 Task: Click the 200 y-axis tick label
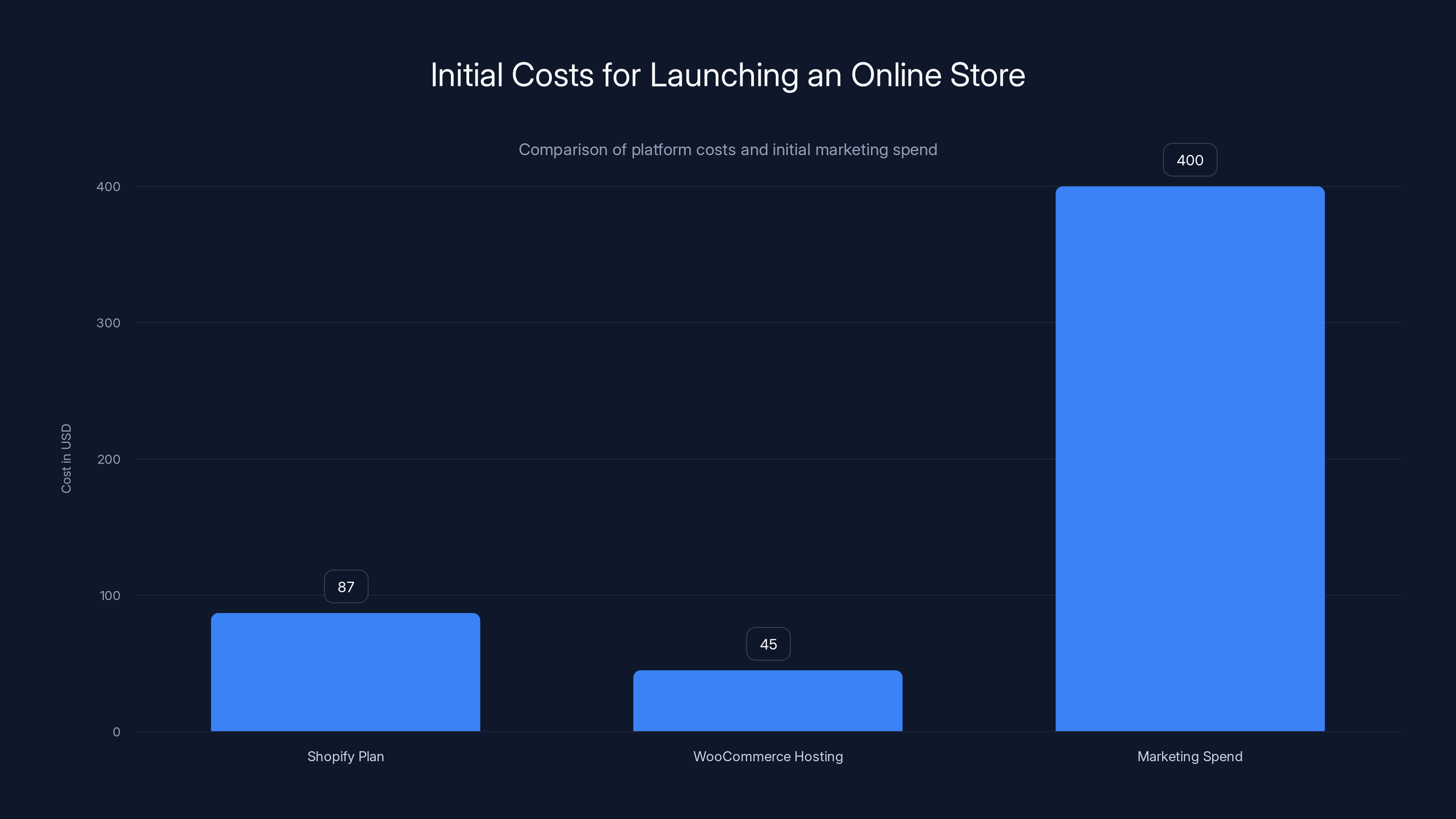(111, 459)
